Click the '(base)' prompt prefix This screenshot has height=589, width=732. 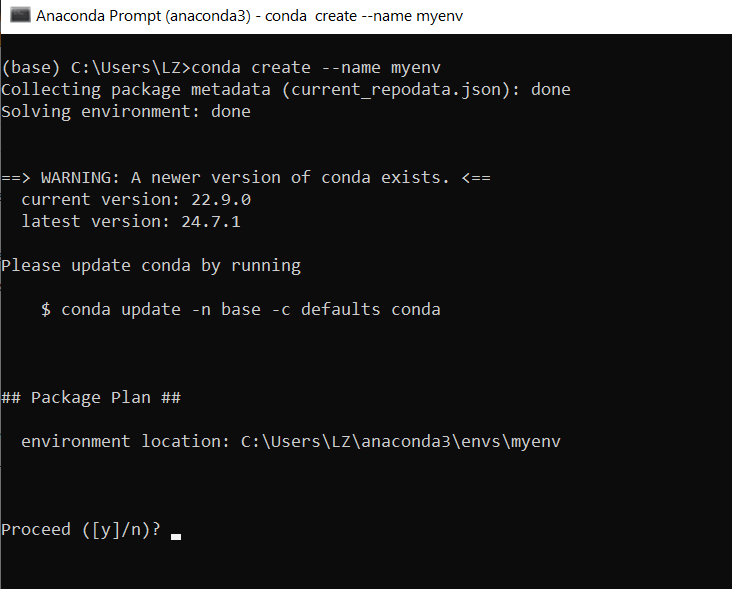coord(31,68)
